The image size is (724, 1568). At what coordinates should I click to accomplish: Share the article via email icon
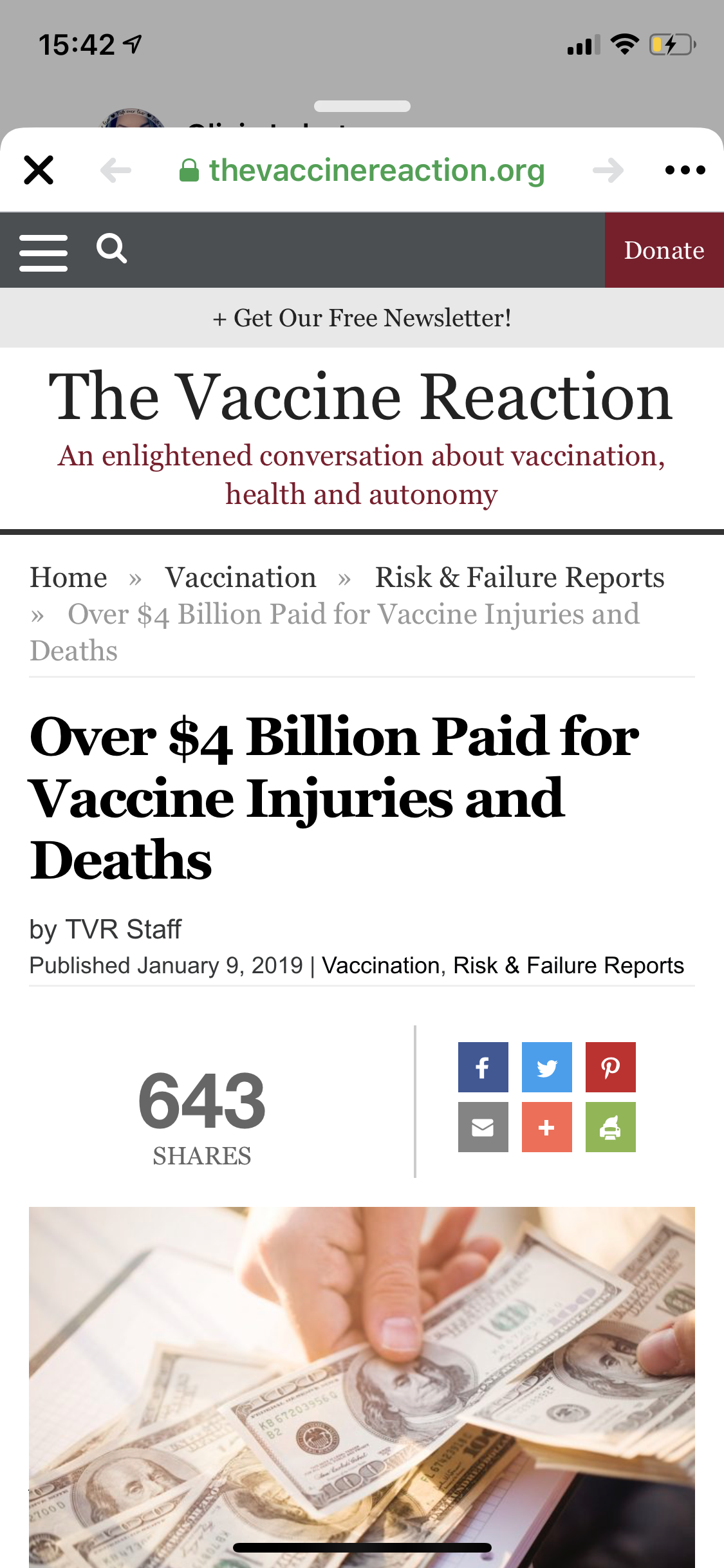click(x=483, y=1127)
